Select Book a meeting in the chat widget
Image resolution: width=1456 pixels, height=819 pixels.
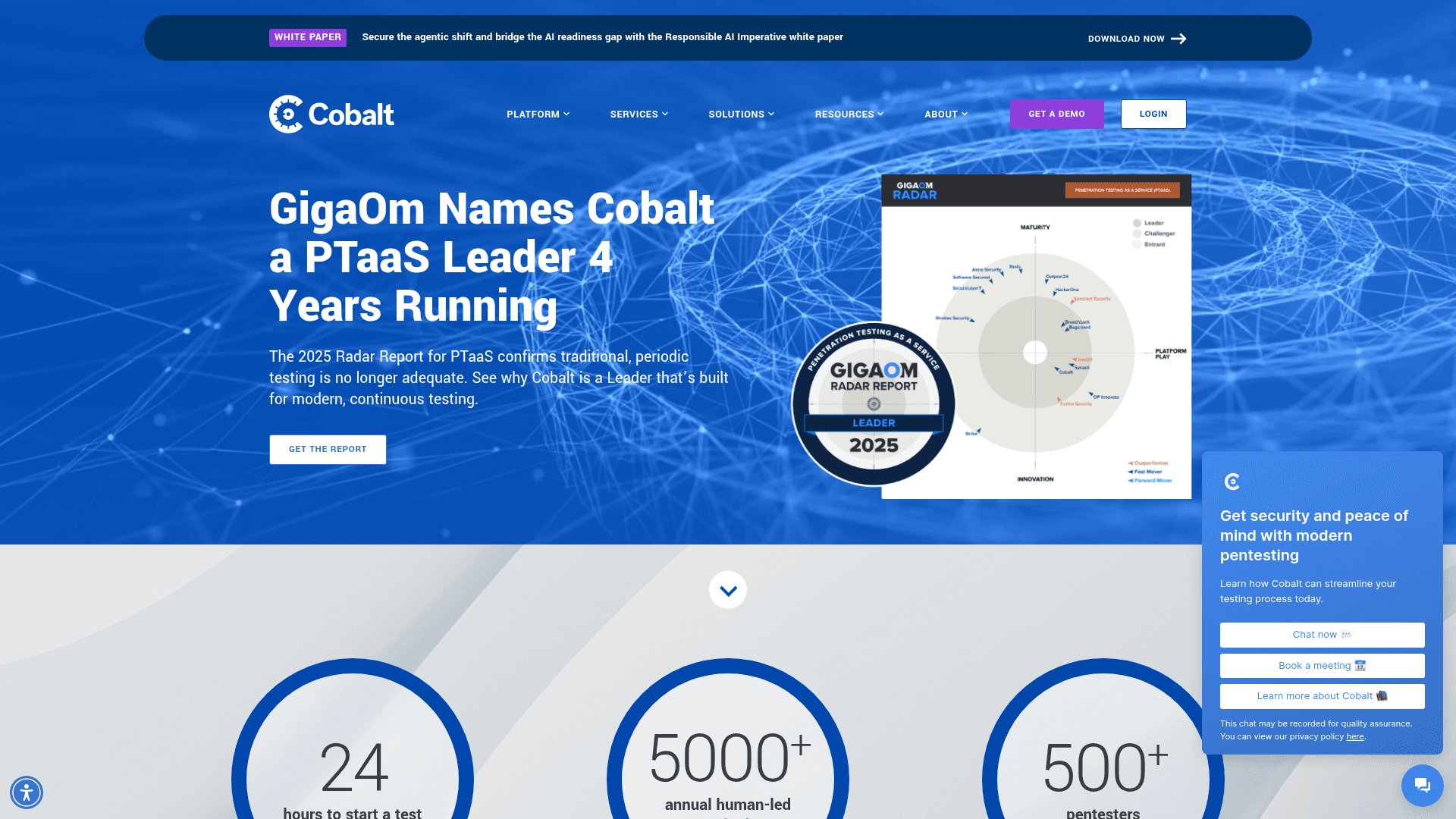coord(1322,665)
